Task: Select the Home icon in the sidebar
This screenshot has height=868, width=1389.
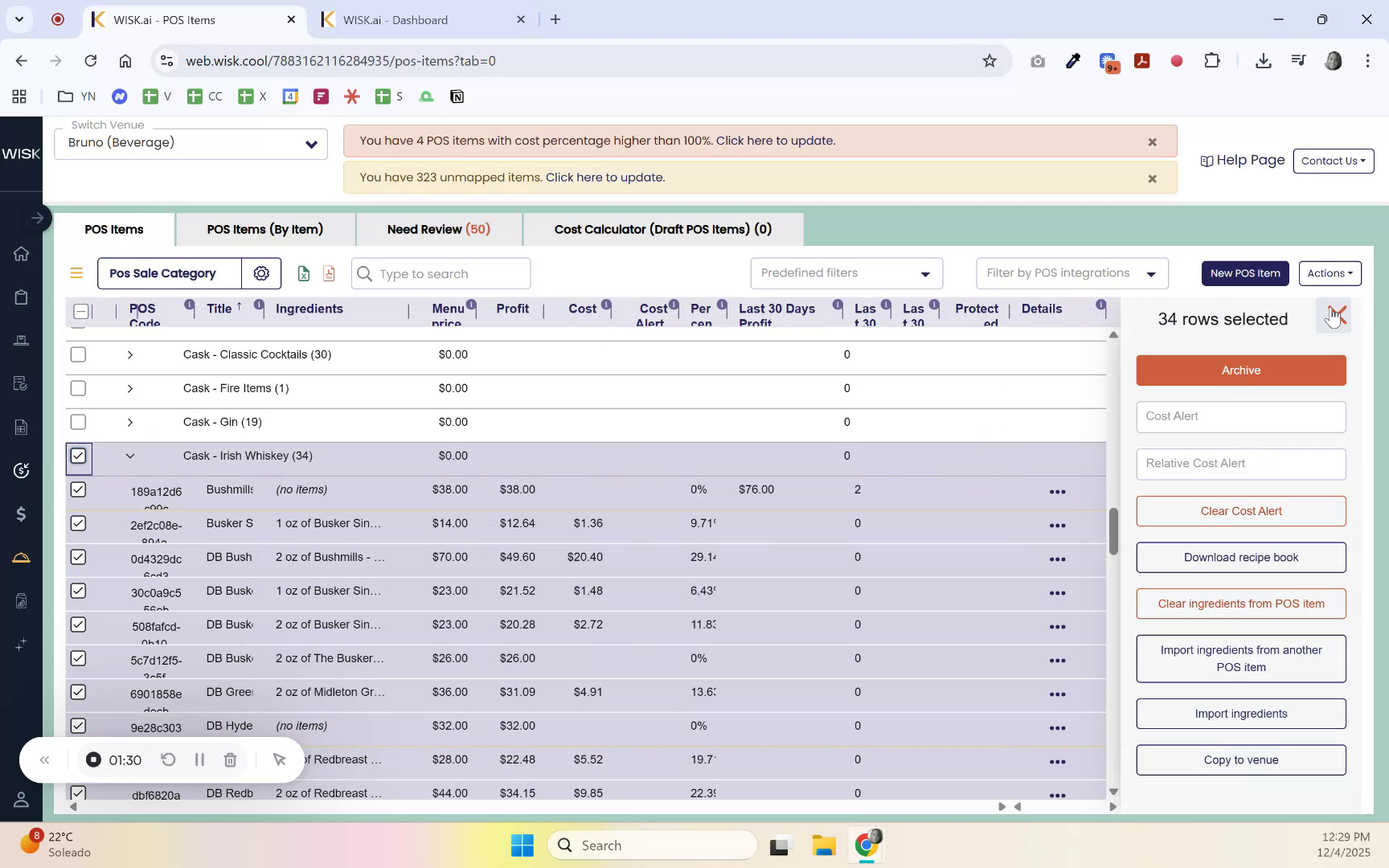Action: point(21,254)
